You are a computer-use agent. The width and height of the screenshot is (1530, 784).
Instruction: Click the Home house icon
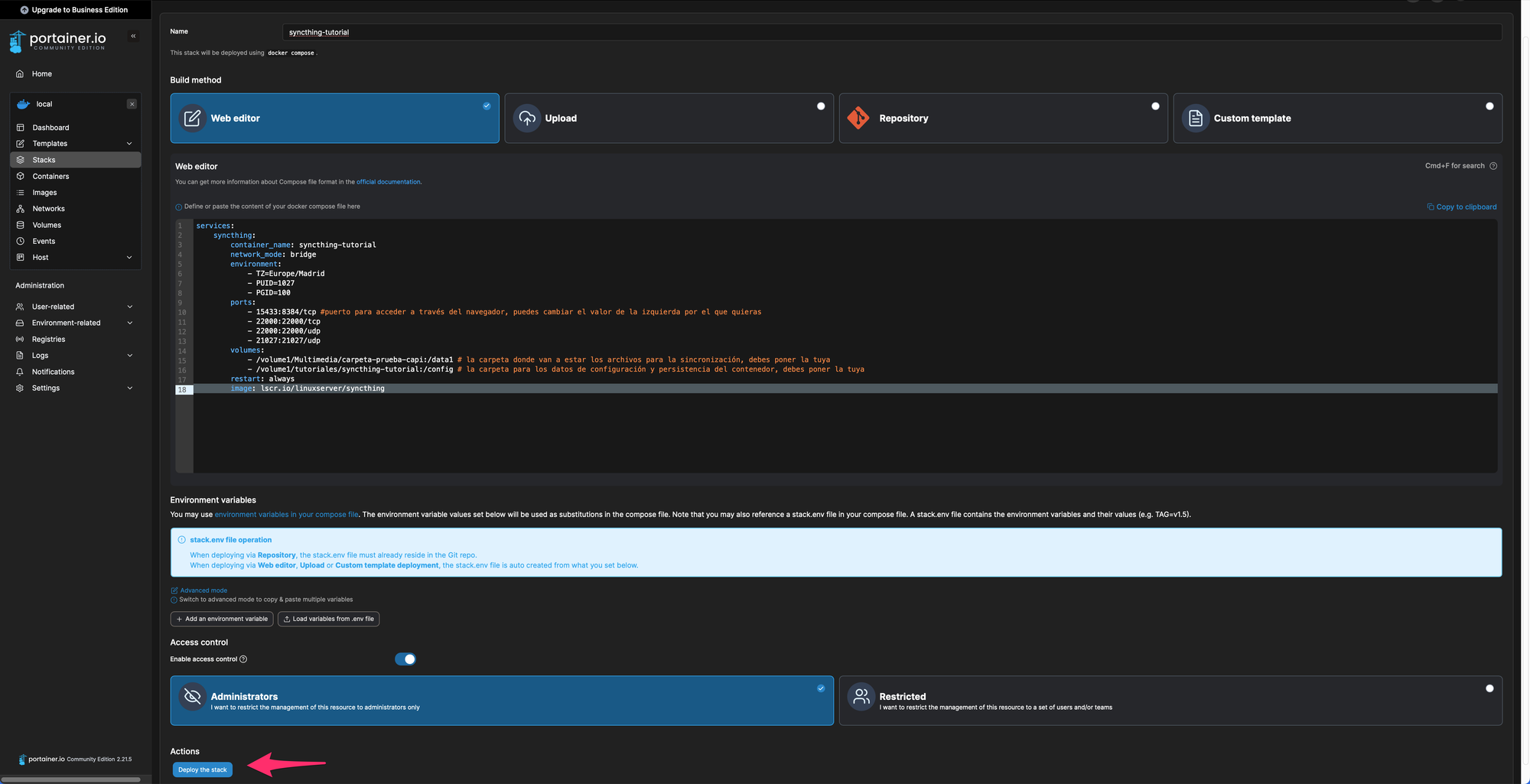pos(20,74)
